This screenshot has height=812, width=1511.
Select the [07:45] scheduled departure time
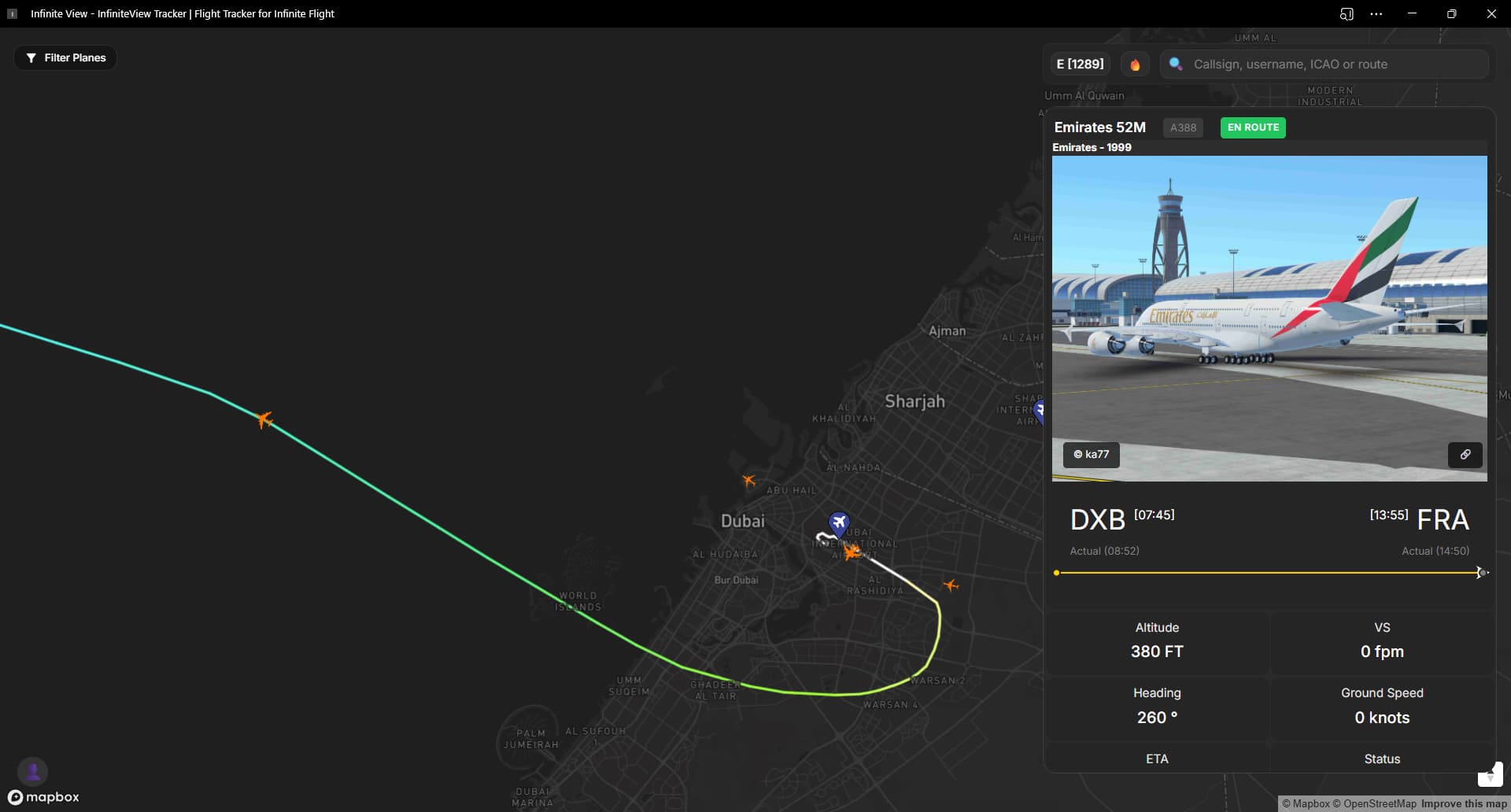tap(1154, 515)
